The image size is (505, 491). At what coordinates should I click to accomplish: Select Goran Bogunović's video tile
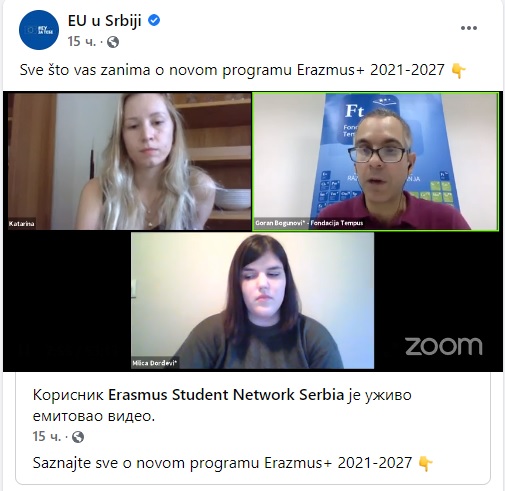[376, 162]
